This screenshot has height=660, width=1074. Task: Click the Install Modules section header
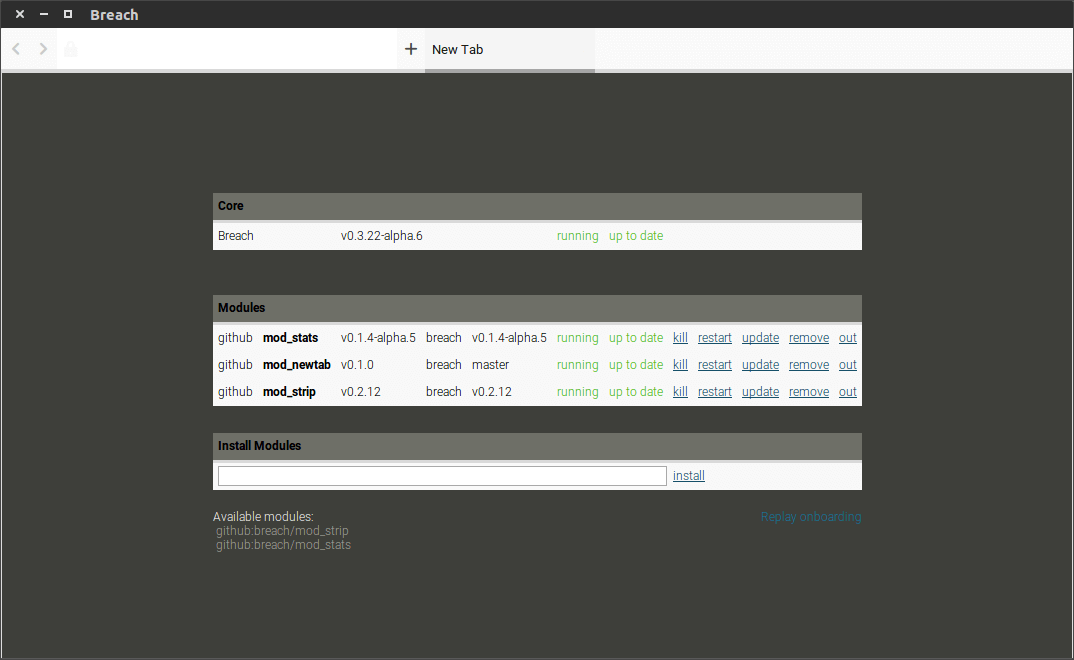click(537, 446)
